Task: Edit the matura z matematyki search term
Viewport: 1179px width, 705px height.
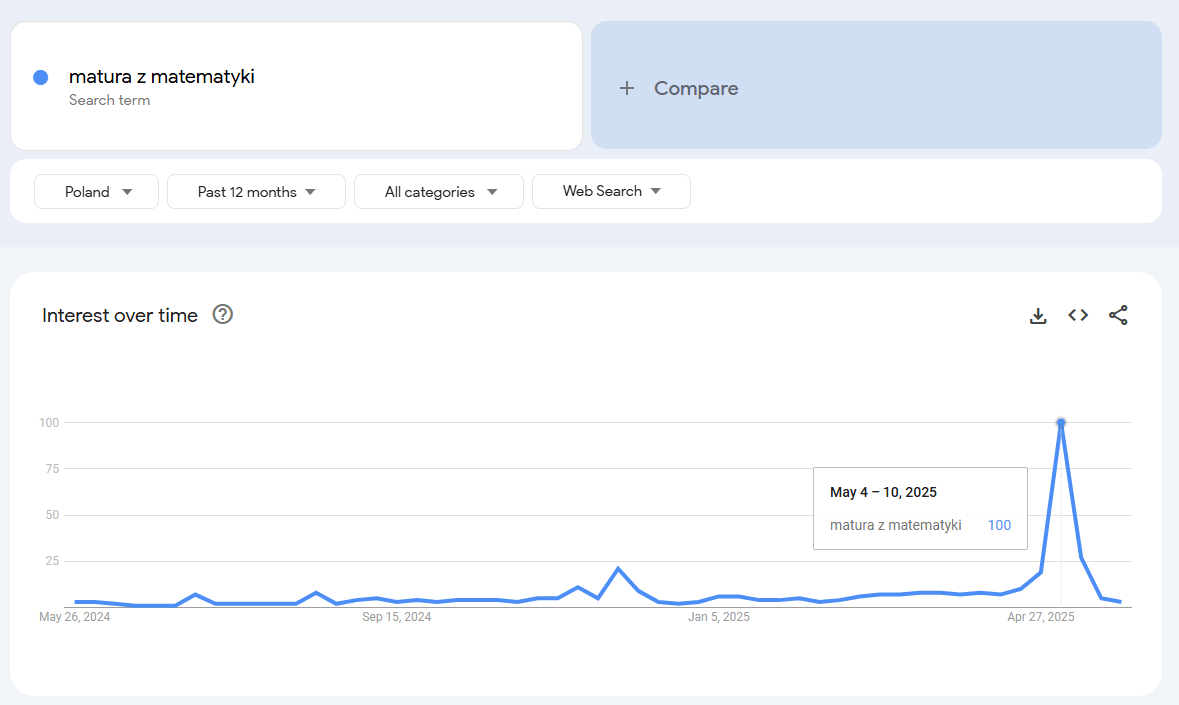Action: pyautogui.click(x=162, y=77)
